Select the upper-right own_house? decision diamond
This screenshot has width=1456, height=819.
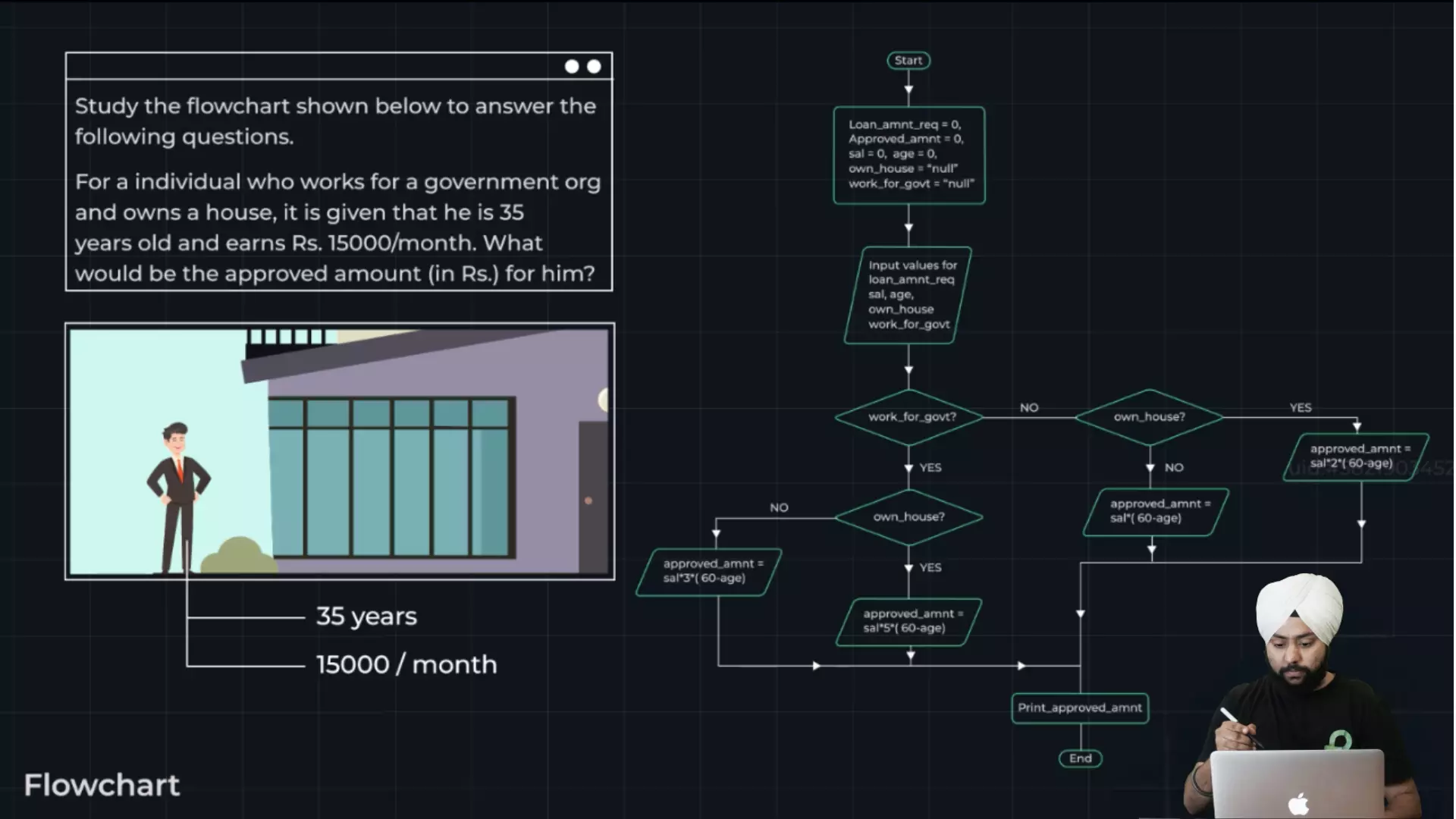(x=1148, y=417)
